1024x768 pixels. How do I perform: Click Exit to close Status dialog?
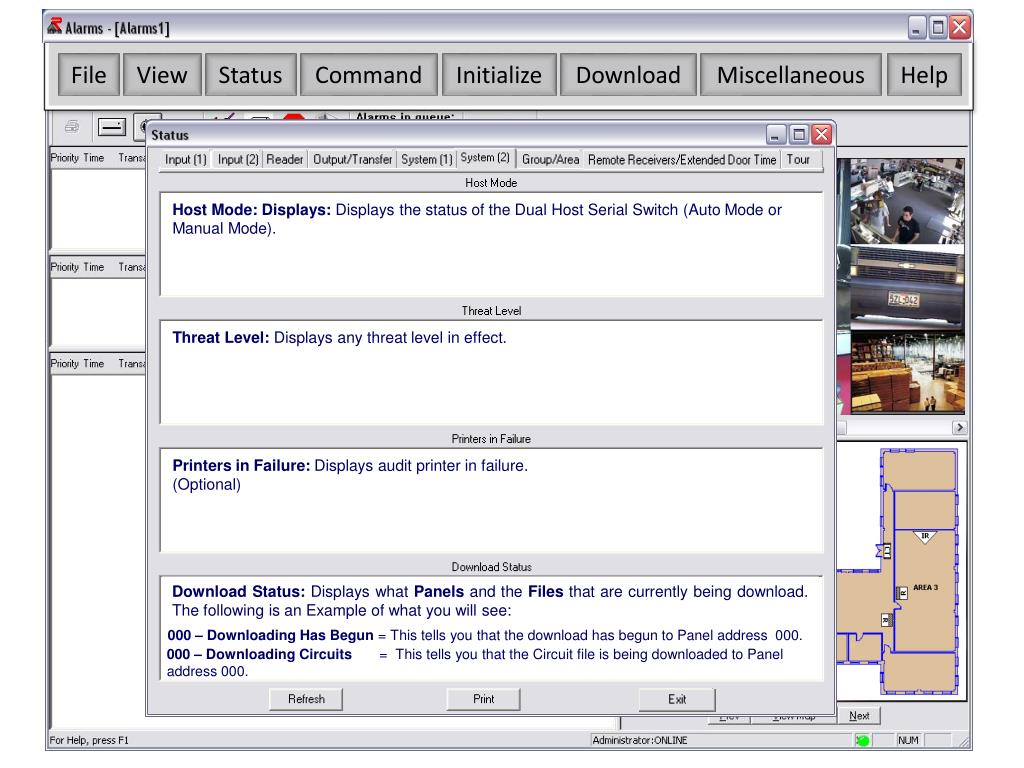point(677,700)
